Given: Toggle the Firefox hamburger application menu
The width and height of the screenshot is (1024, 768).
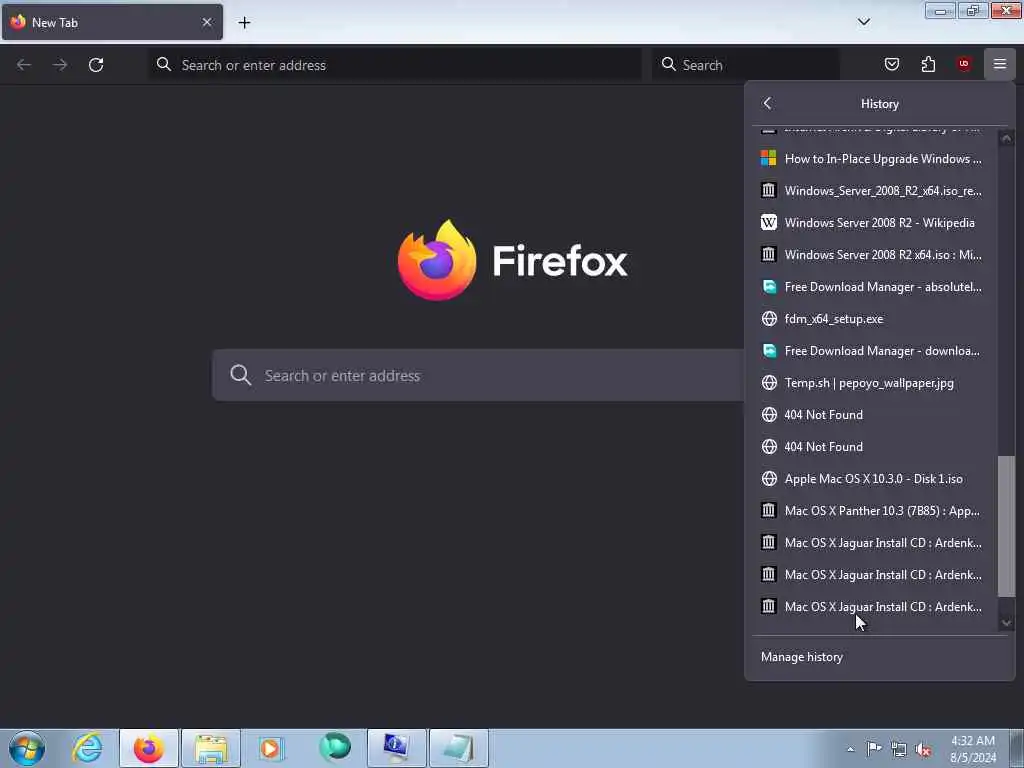Looking at the screenshot, I should coord(1000,64).
